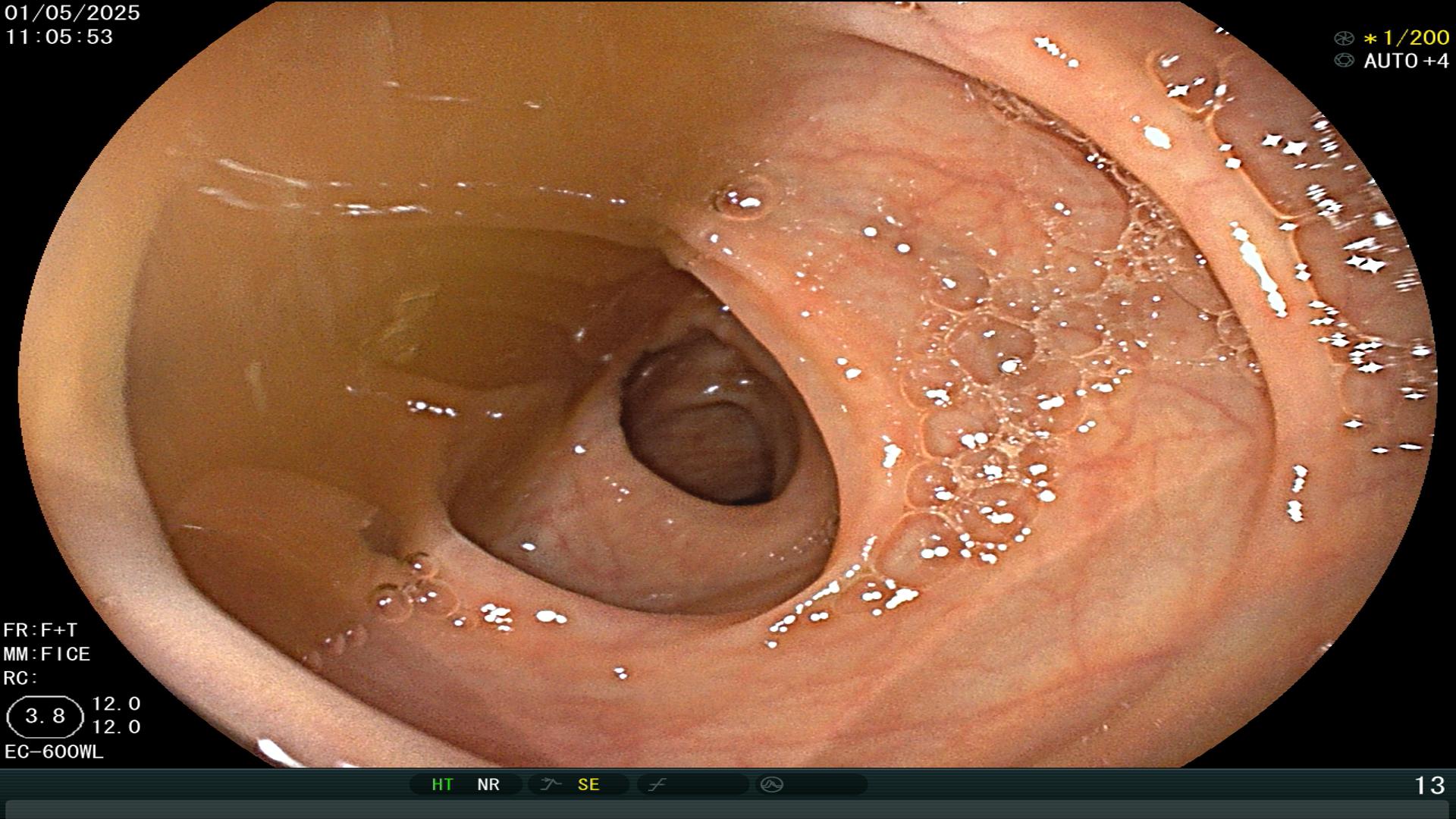Image resolution: width=1456 pixels, height=819 pixels.
Task: Click the time stamp 11:05:53
Action: click(x=59, y=36)
